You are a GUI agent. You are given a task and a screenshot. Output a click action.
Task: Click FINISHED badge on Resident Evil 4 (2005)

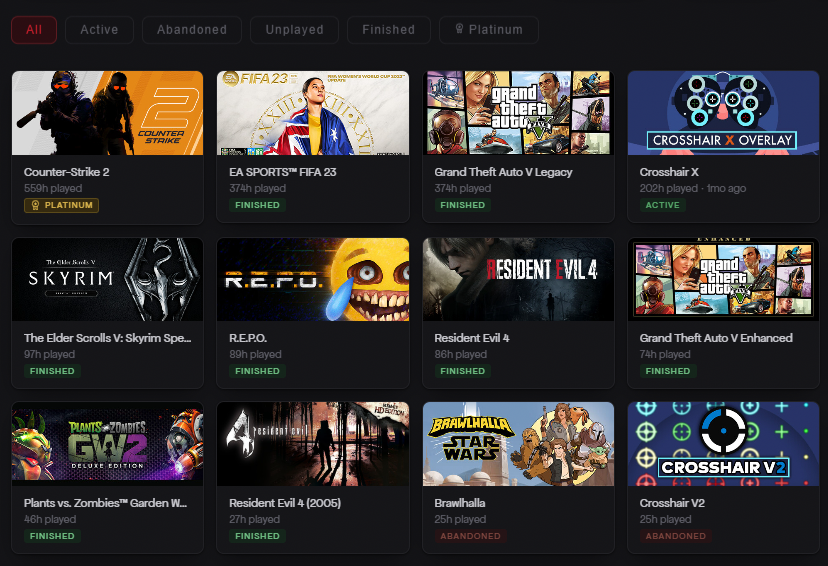(257, 536)
